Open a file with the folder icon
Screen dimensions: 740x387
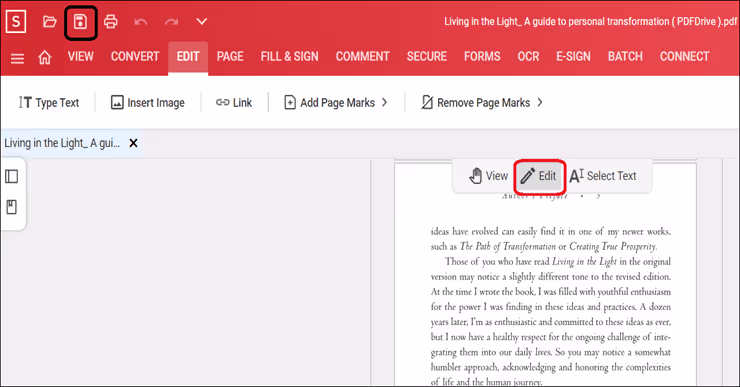click(50, 22)
